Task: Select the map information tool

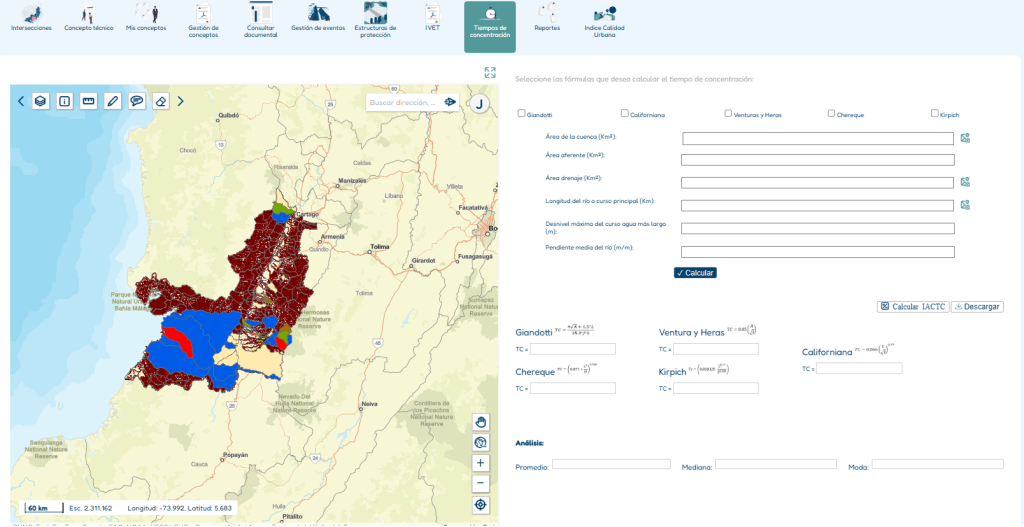Action: 65,101
